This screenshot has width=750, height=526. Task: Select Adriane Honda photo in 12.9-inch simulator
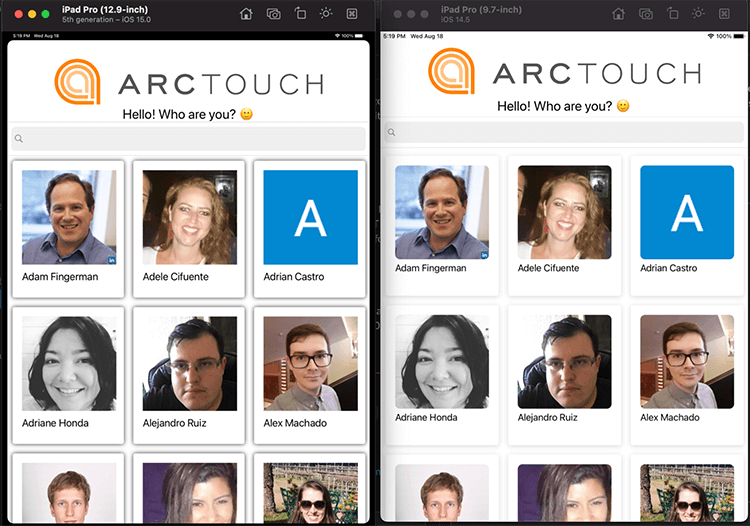point(69,363)
